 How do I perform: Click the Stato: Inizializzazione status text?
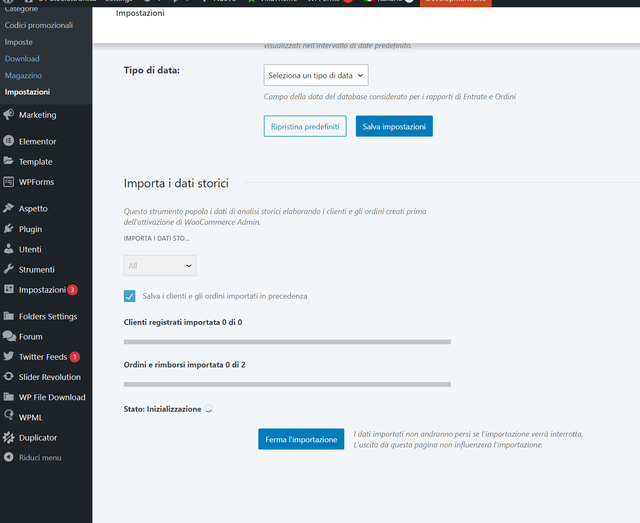[x=162, y=409]
